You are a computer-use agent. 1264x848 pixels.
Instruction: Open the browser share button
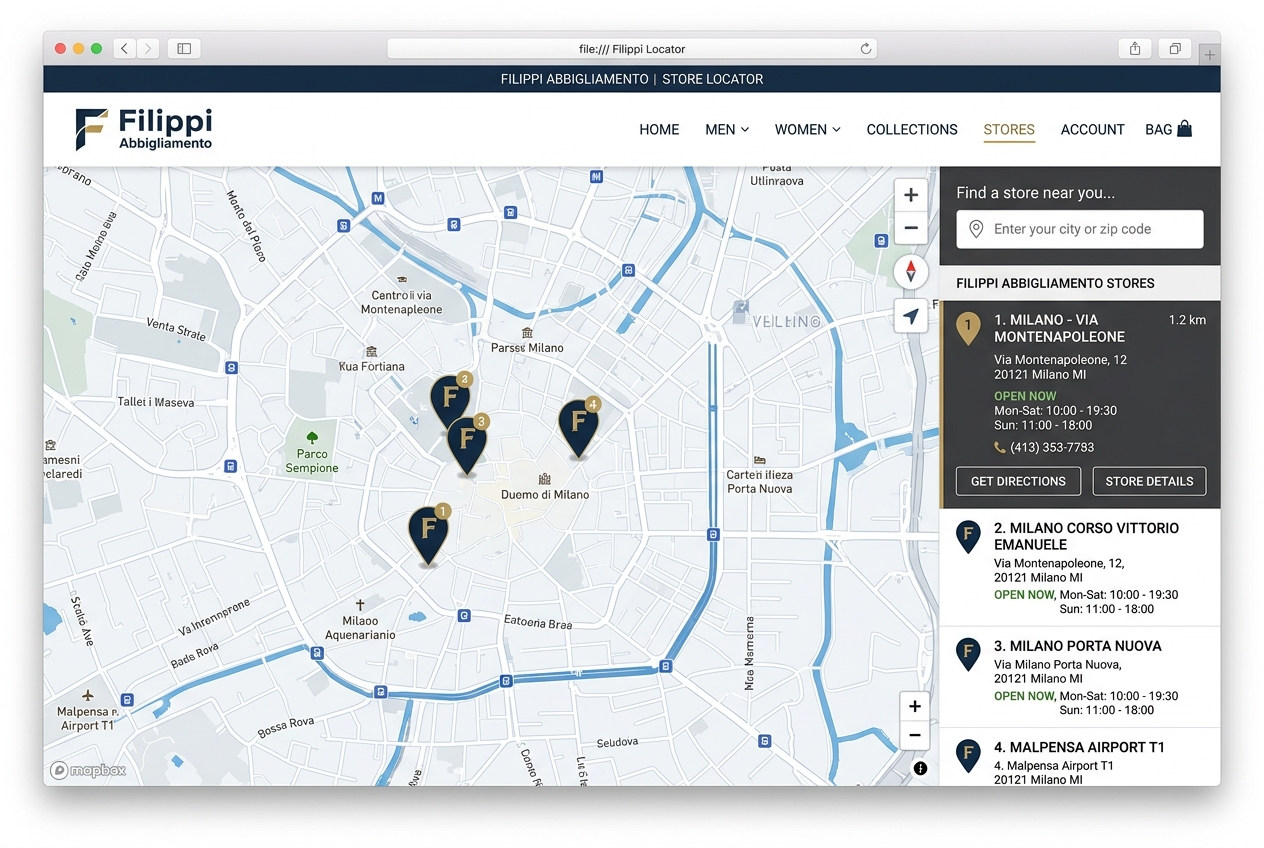tap(1135, 48)
